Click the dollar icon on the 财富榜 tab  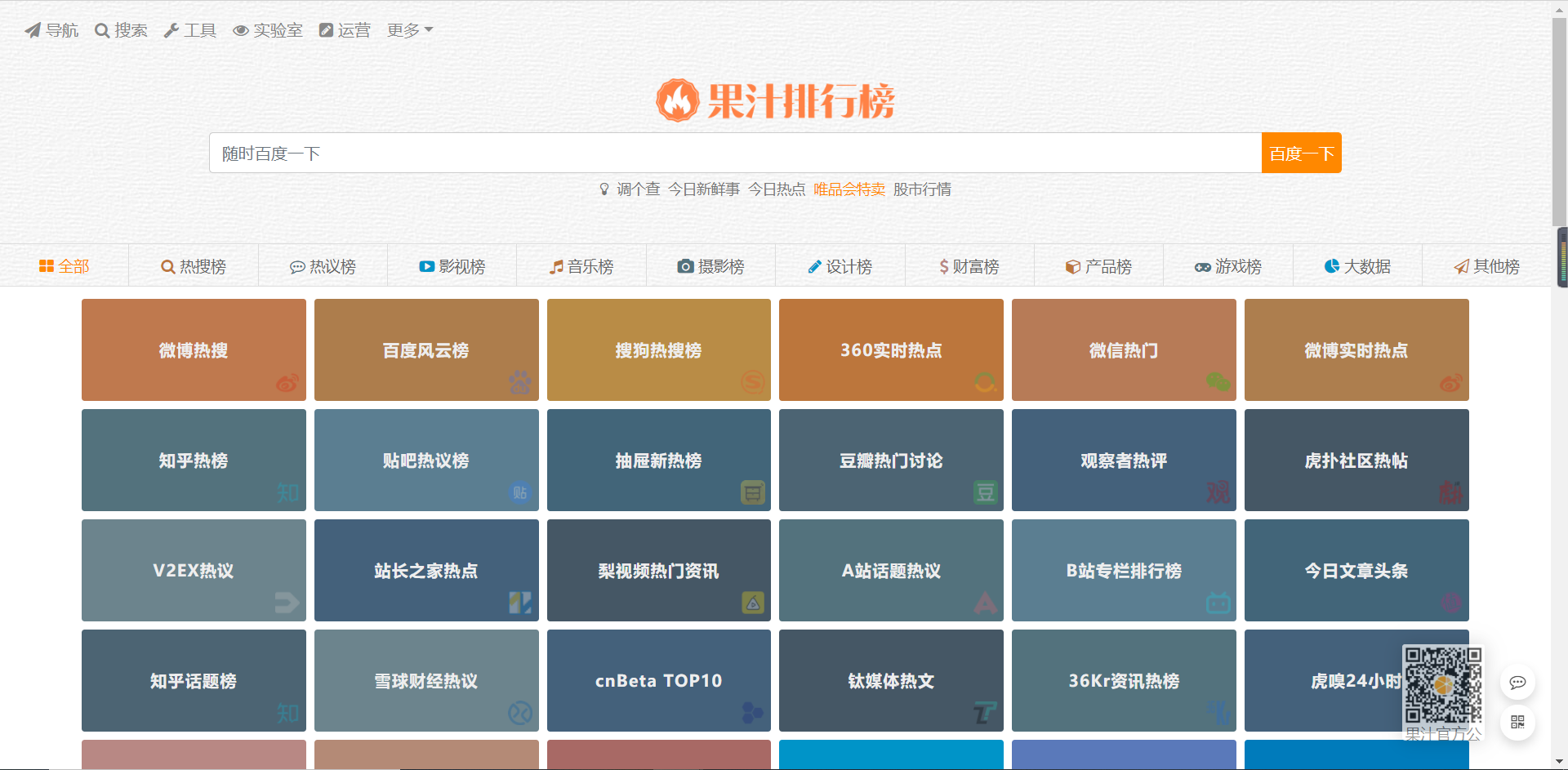944,266
